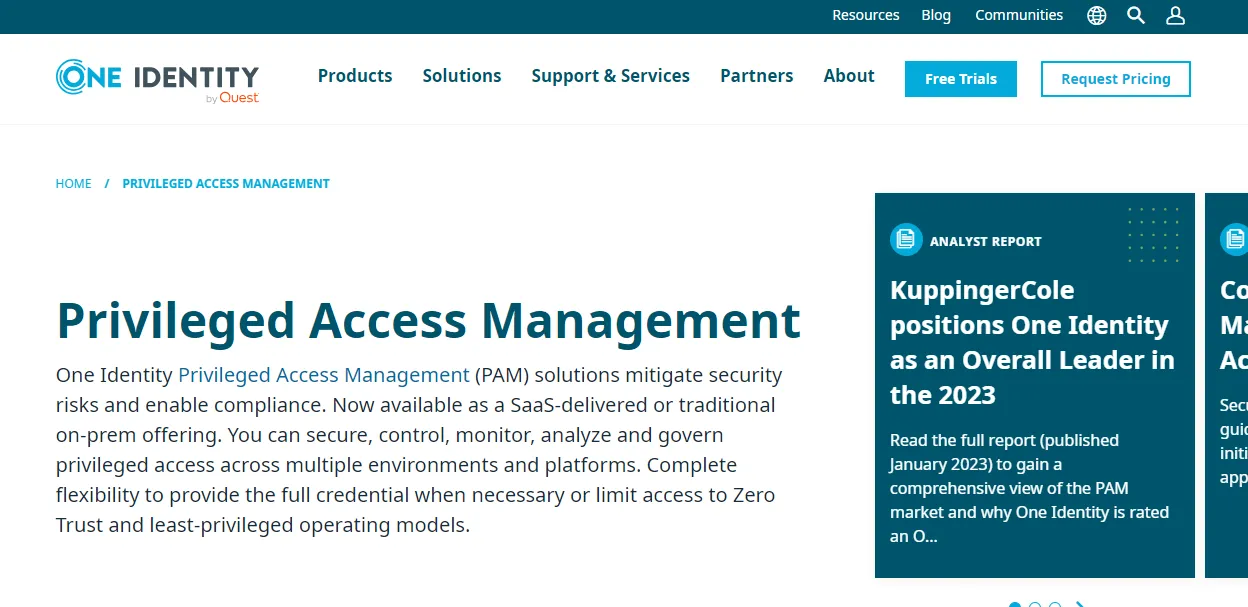Follow the inline Privileged Access Management link
Image resolution: width=1248 pixels, height=607 pixels.
(324, 375)
